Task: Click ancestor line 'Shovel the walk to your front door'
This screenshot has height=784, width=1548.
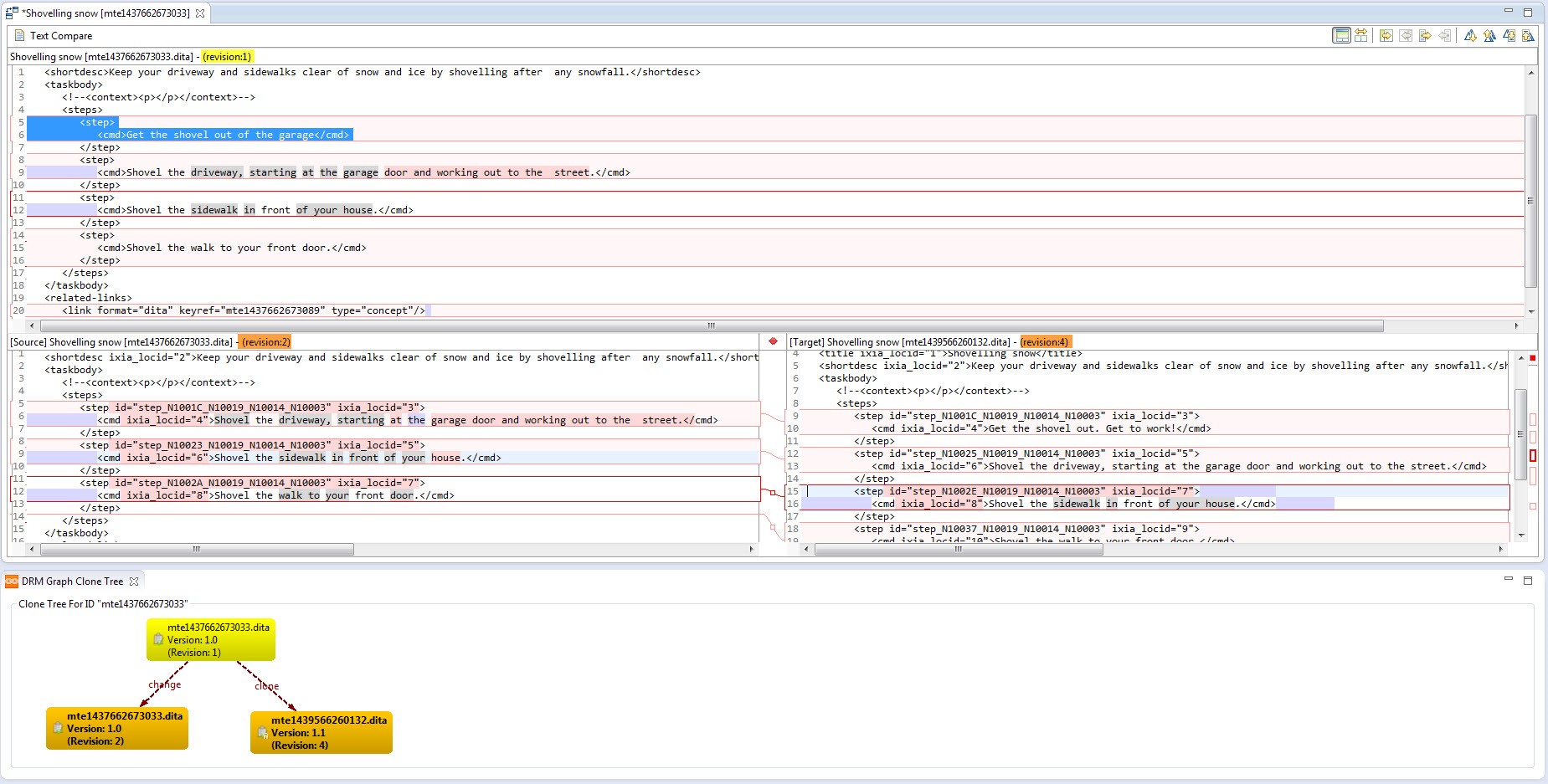Action: coord(232,248)
